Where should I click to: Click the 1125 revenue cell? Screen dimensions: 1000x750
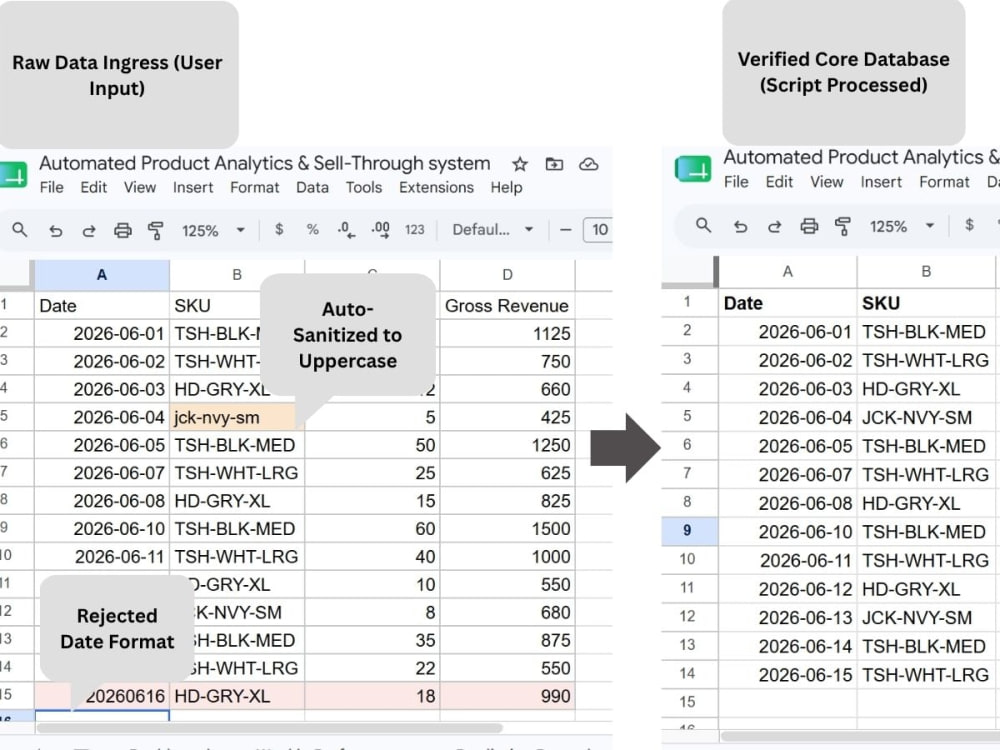pos(507,334)
